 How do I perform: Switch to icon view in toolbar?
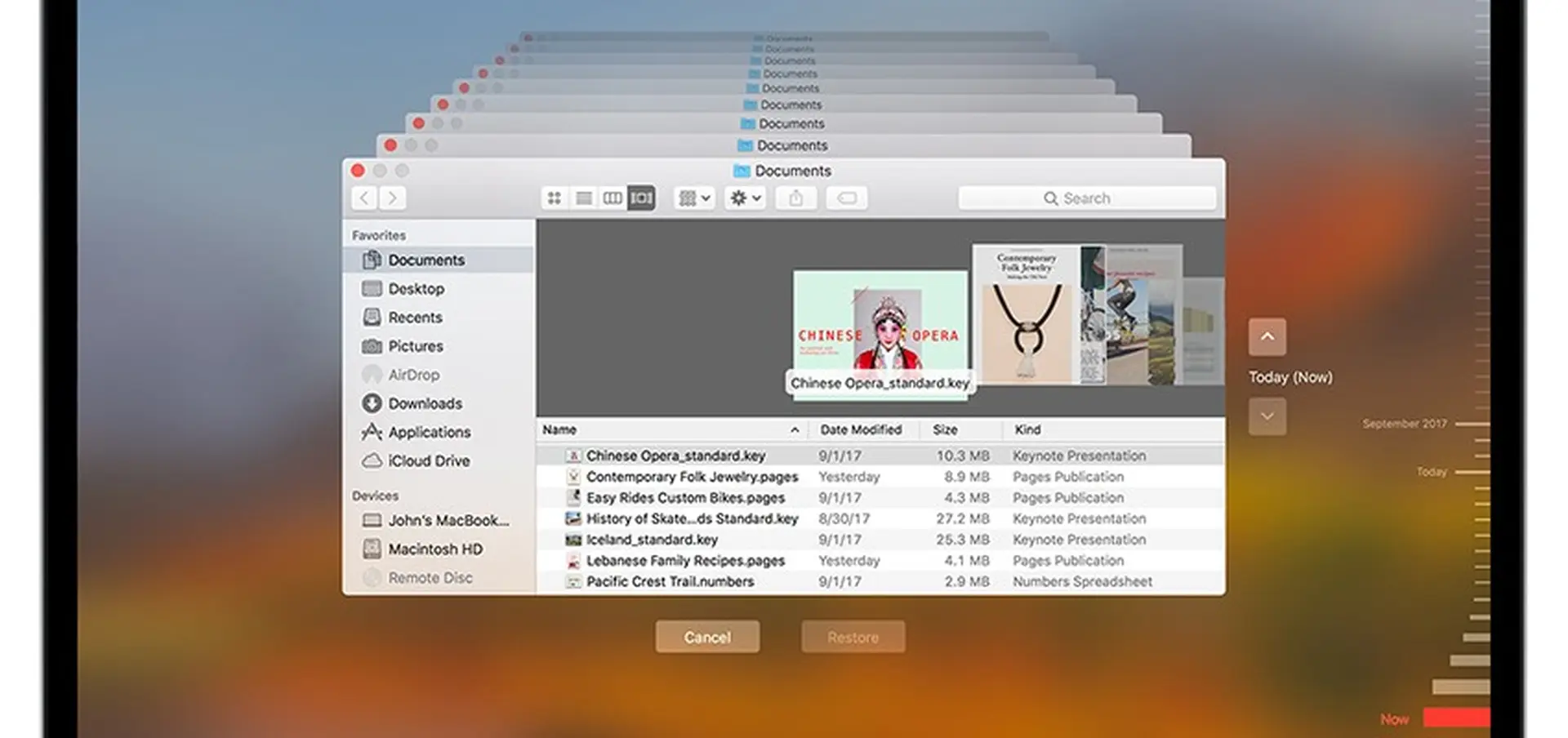pos(555,198)
